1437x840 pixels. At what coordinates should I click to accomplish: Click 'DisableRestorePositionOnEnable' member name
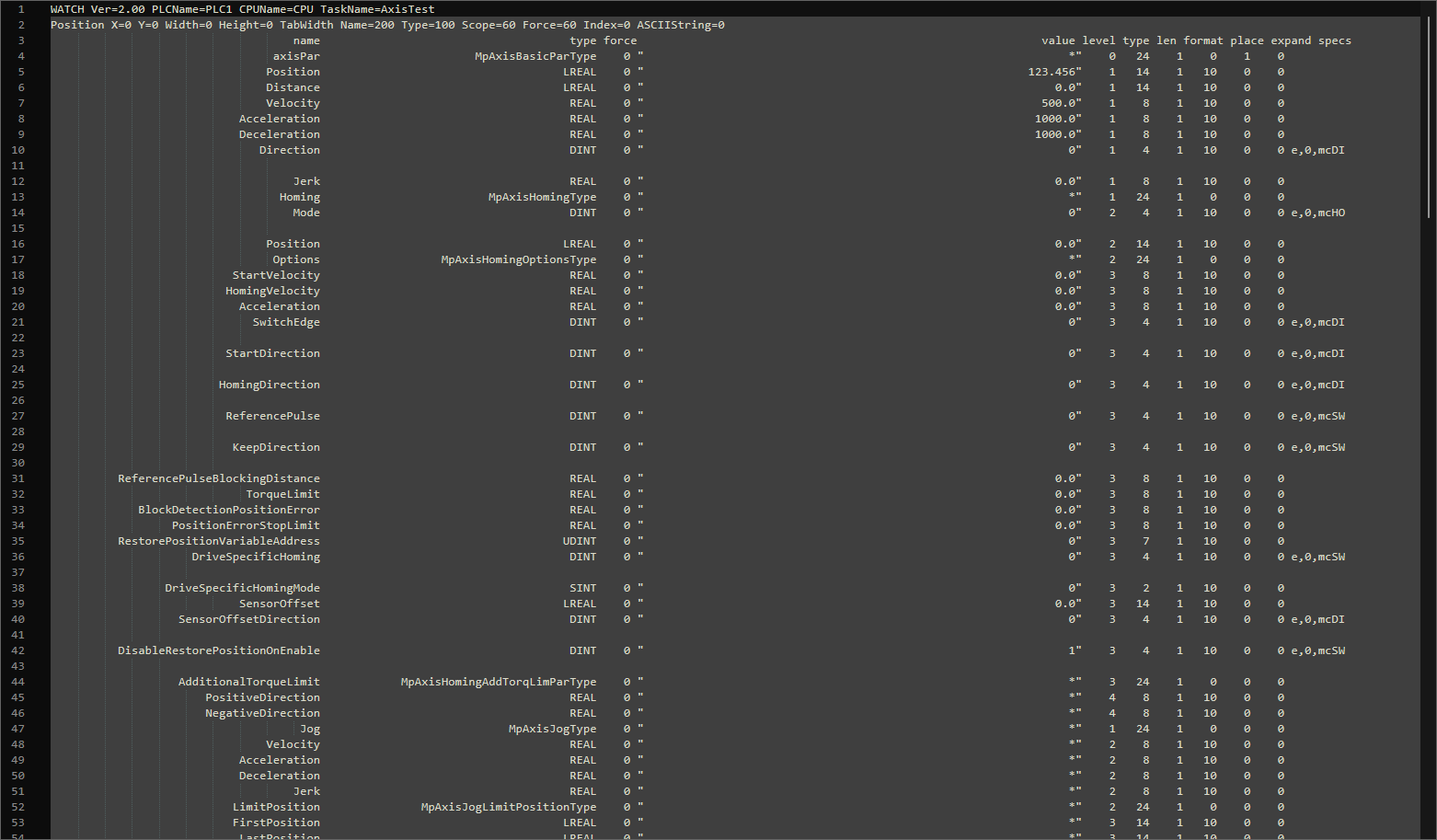219,650
